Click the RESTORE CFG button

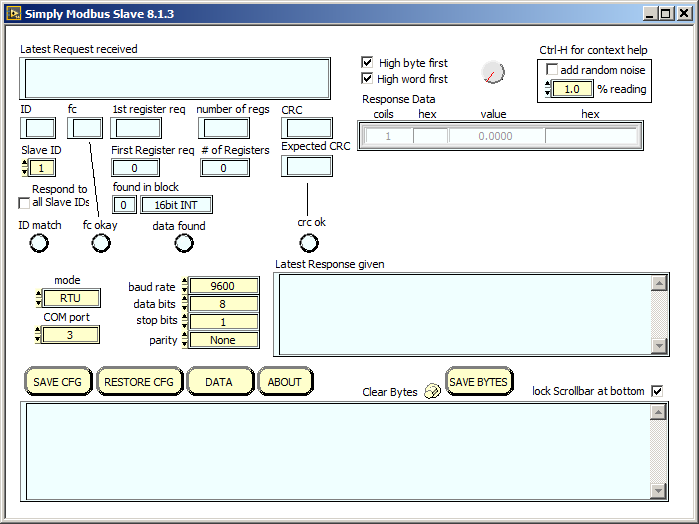pos(140,382)
